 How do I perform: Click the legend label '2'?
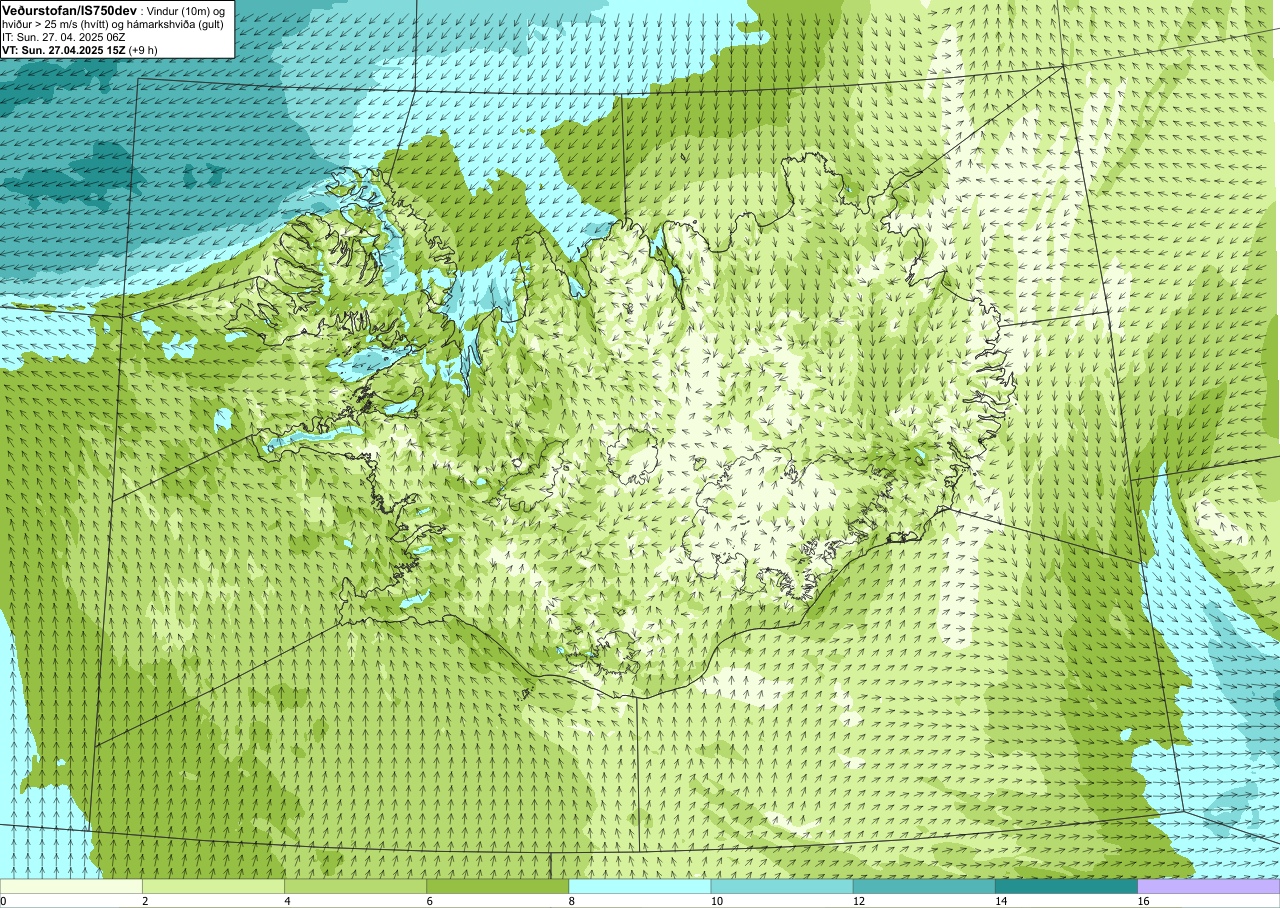(146, 901)
